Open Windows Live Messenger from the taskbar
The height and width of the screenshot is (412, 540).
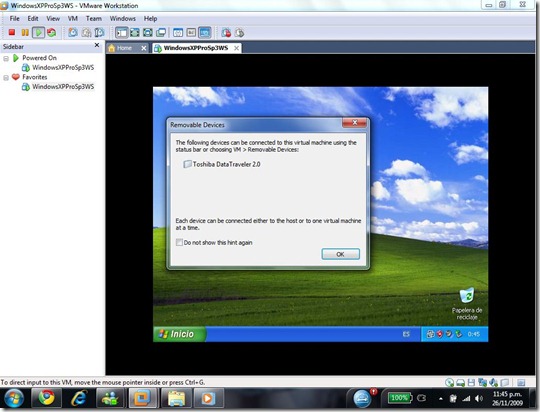[110, 399]
